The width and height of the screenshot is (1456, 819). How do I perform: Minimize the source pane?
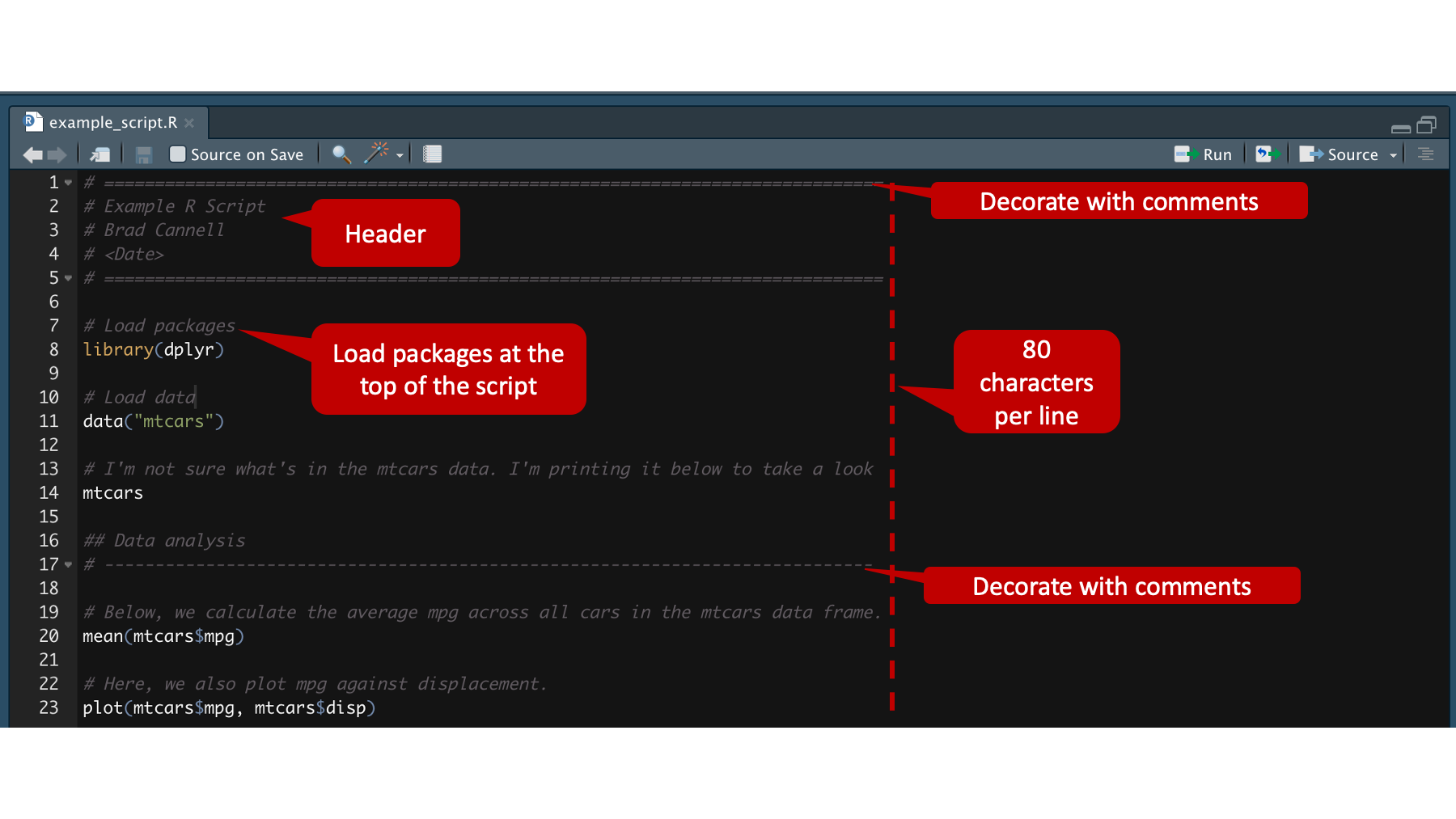click(1401, 128)
